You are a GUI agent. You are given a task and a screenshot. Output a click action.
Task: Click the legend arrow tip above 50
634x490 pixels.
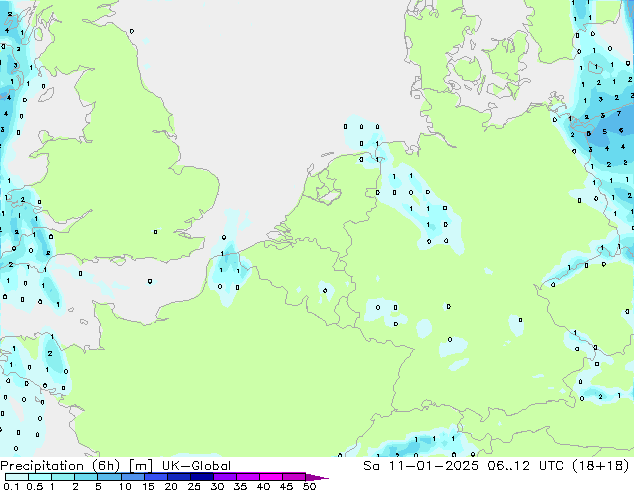pyautogui.click(x=317, y=477)
